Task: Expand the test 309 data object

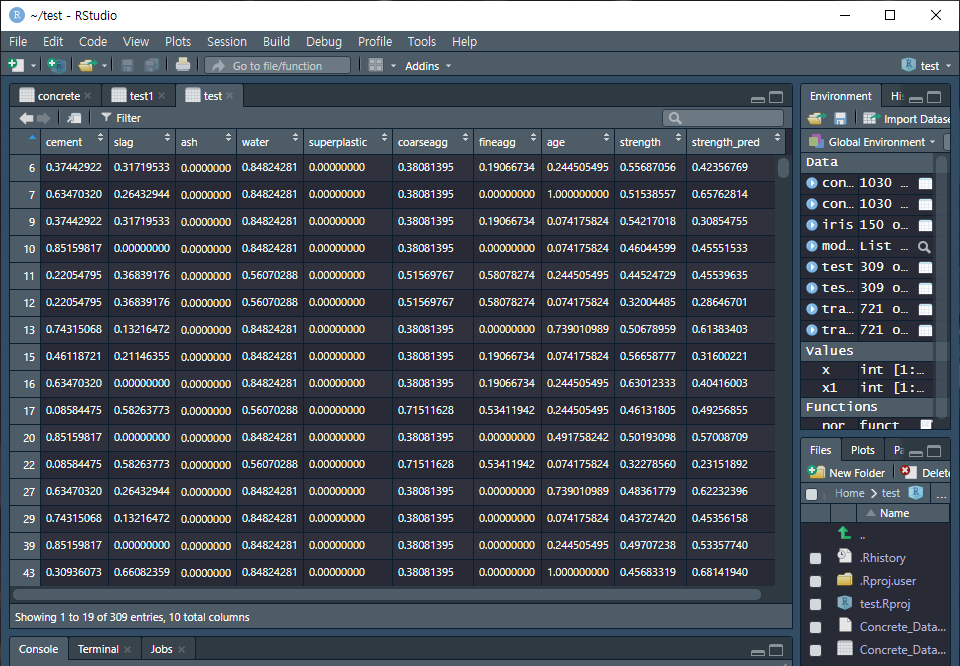Action: coord(812,267)
